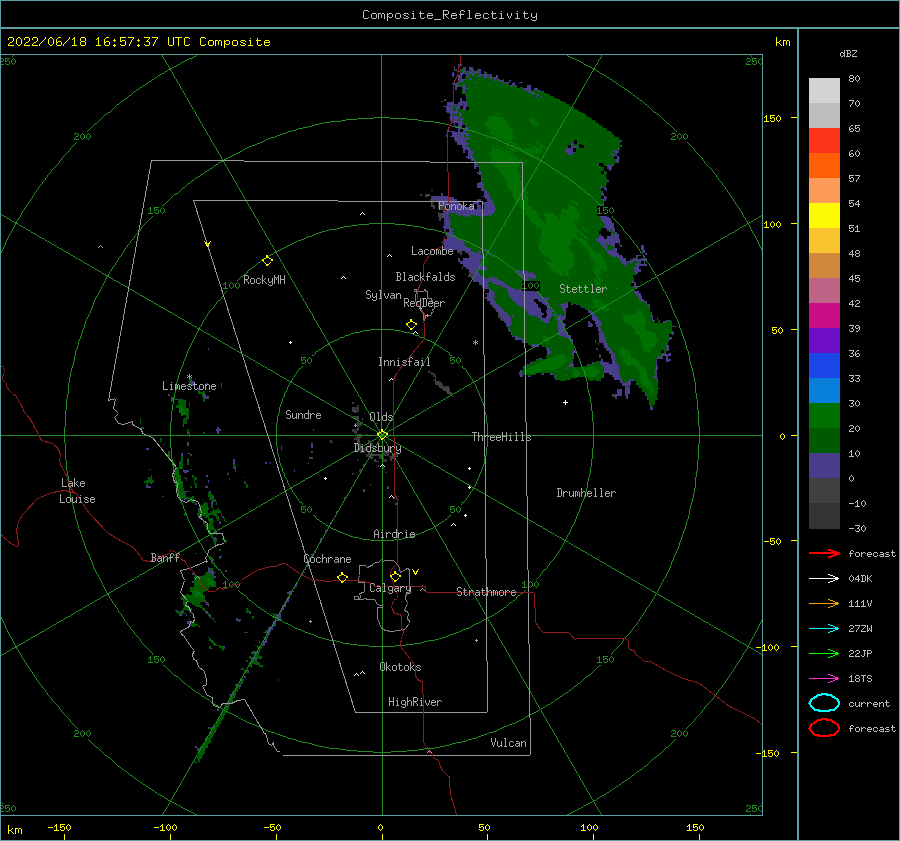This screenshot has height=841, width=900.
Task: Click the Sundre label on map
Action: point(303,414)
